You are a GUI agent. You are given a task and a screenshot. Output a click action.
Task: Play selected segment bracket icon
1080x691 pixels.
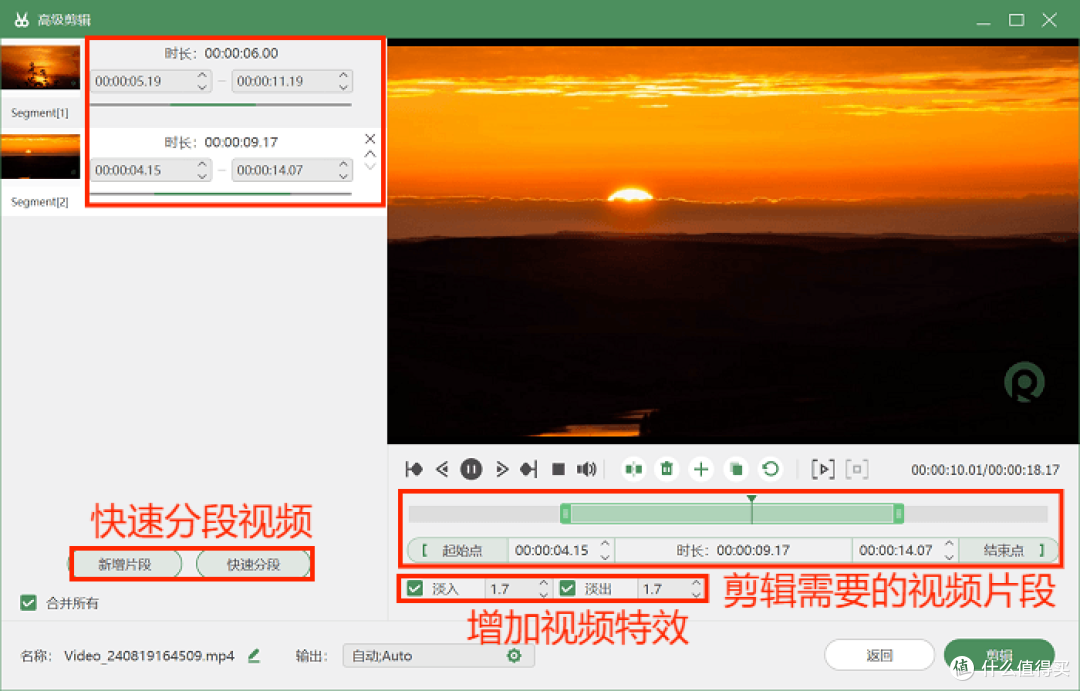coord(823,469)
